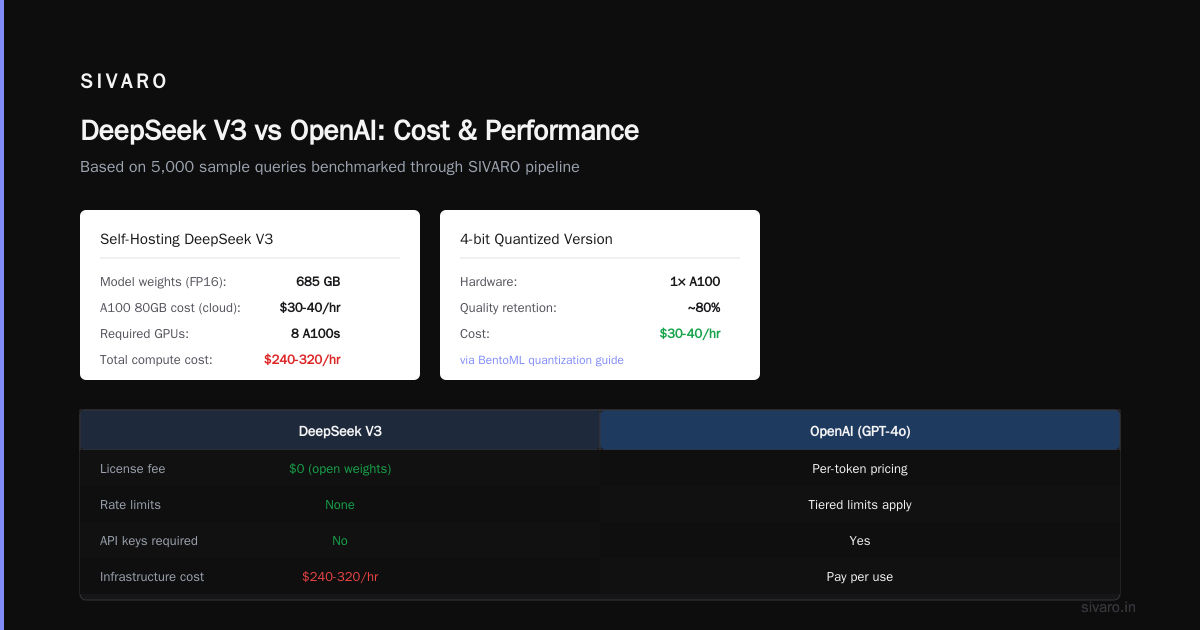Click the 1× A100 hardware value
Viewport: 1200px width, 630px height.
point(695,281)
